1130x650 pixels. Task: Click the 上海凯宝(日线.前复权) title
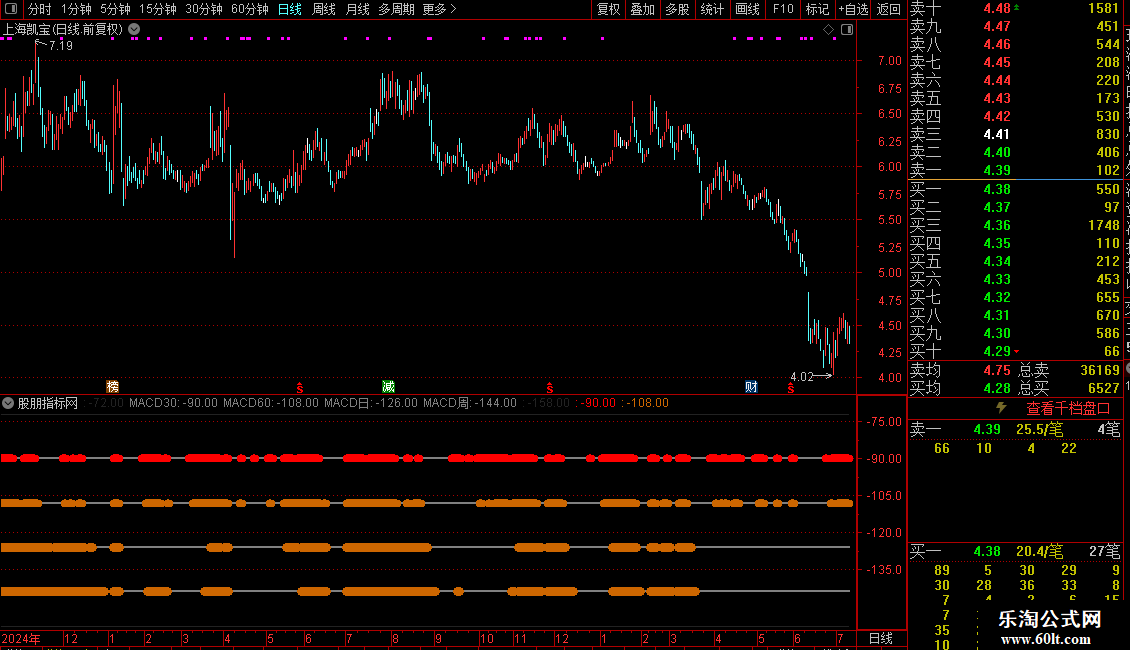point(63,30)
